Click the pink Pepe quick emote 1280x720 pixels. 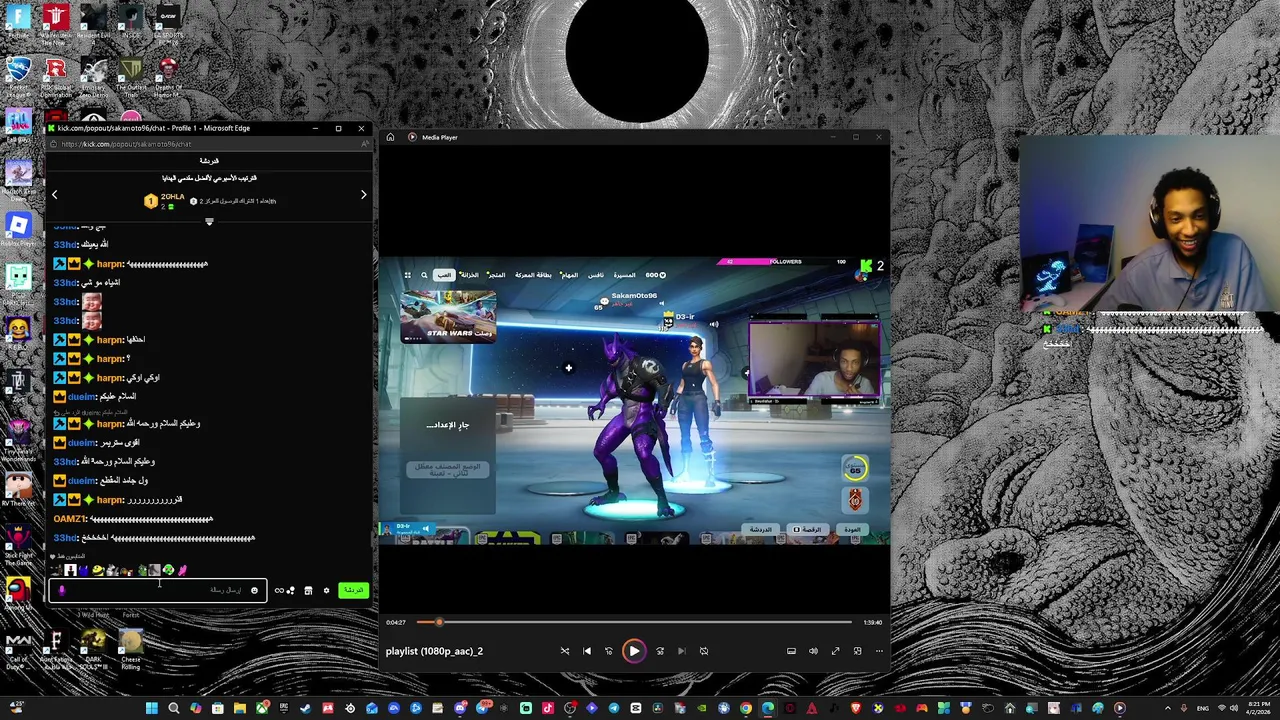pyautogui.click(x=182, y=570)
